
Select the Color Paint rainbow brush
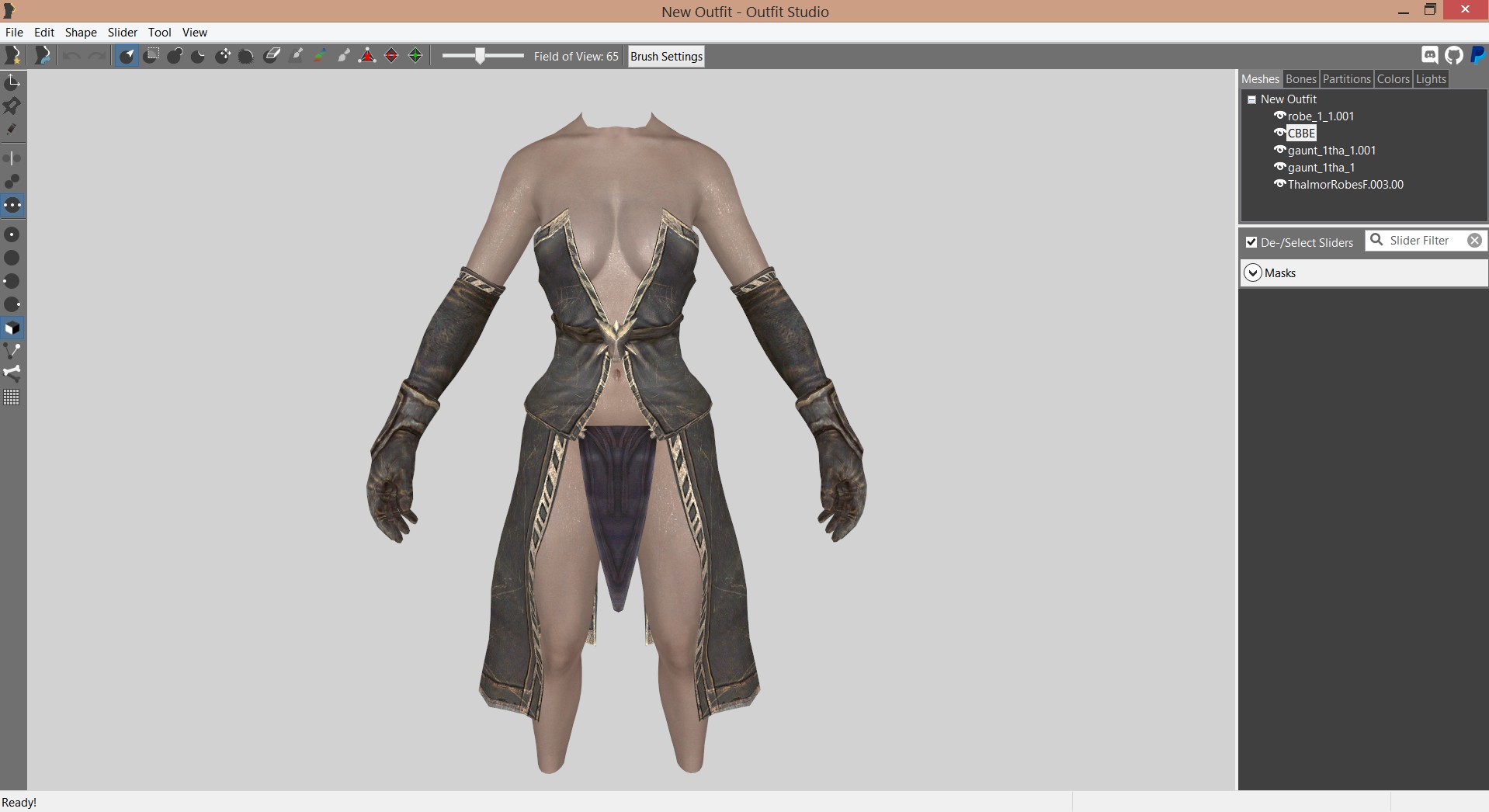[320, 56]
